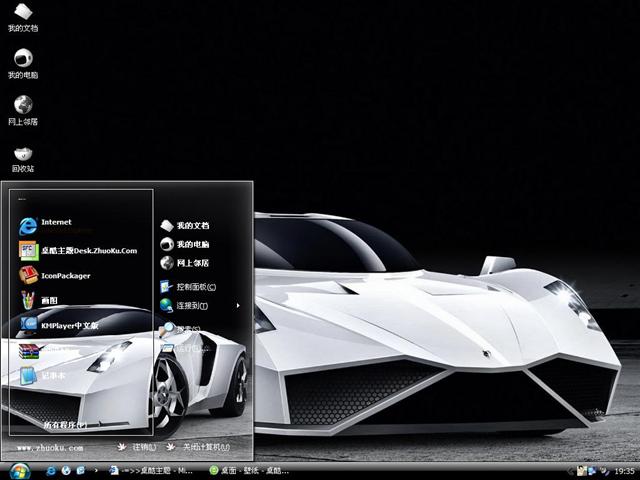This screenshot has width=640, height=480.
Task: Expand 连接到 submenu arrow
Action: [x=238, y=305]
